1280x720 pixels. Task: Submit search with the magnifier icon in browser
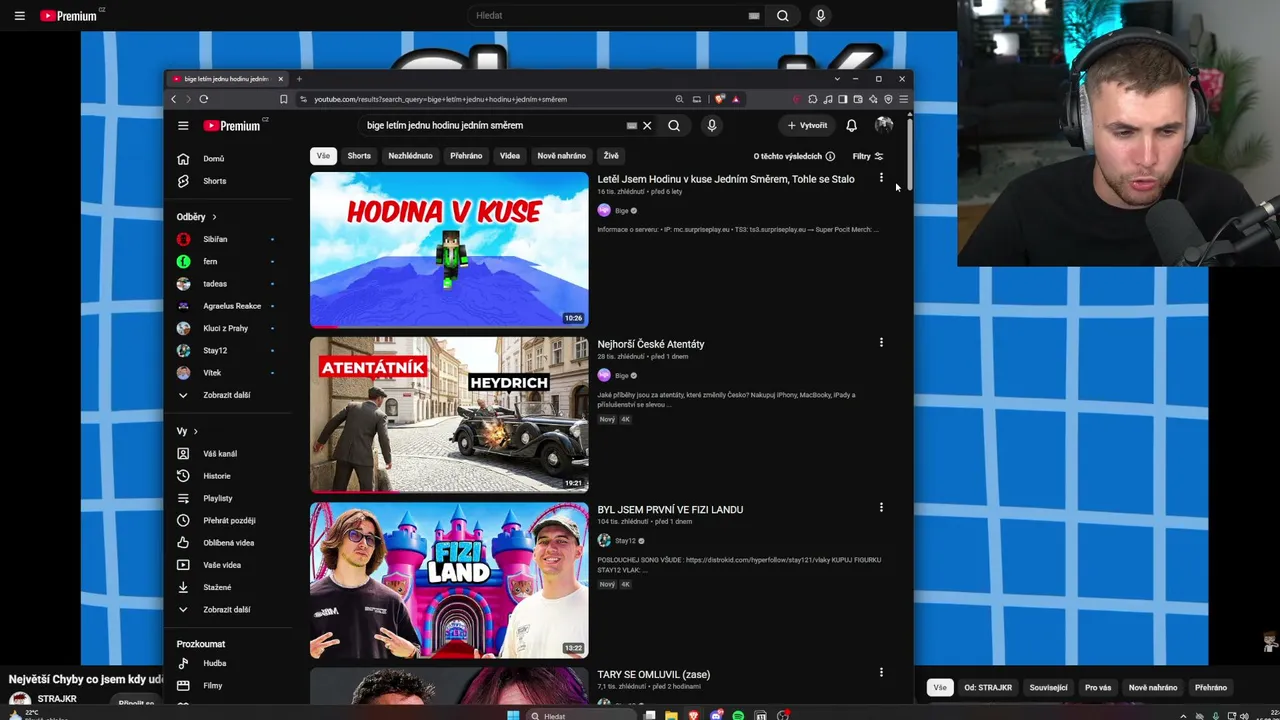click(x=674, y=126)
